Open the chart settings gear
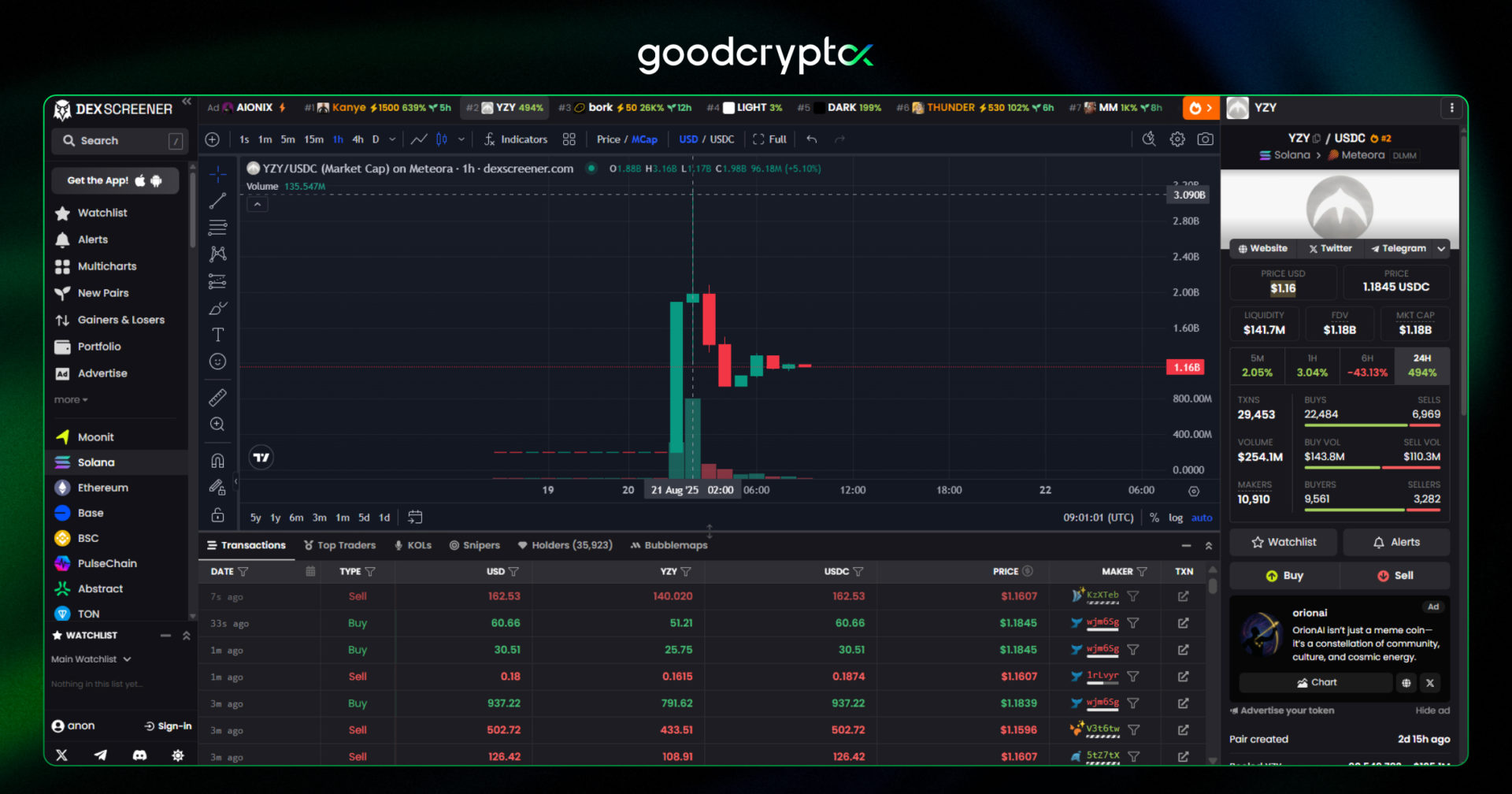This screenshot has width=1512, height=794. (1177, 139)
